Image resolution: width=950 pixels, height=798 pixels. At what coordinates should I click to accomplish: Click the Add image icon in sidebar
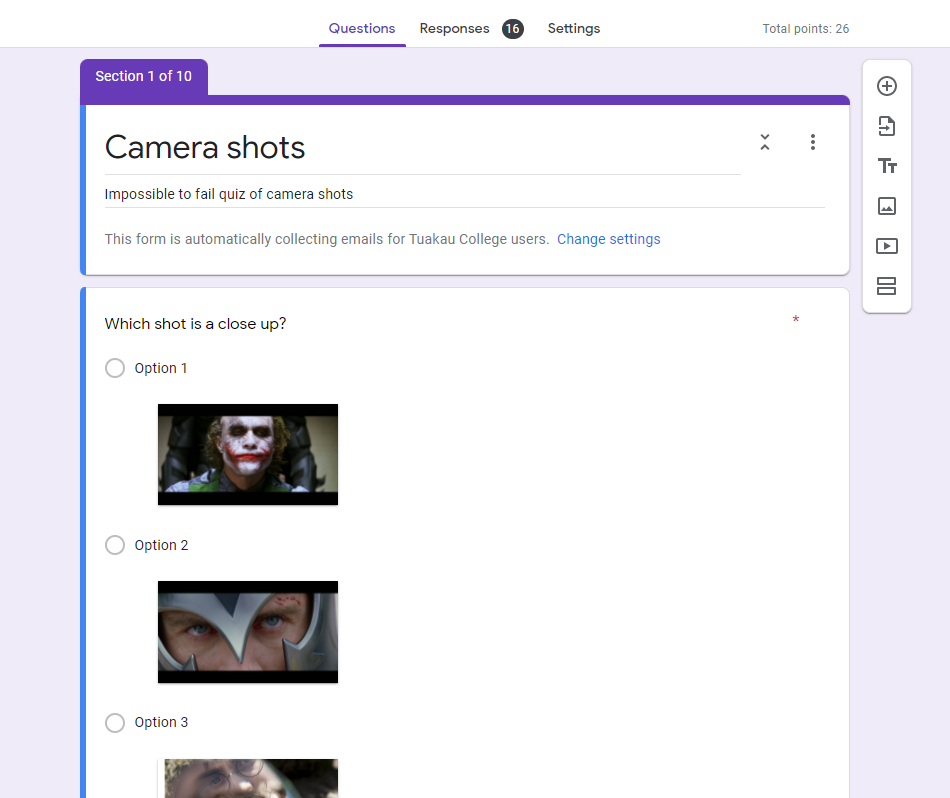pyautogui.click(x=886, y=206)
